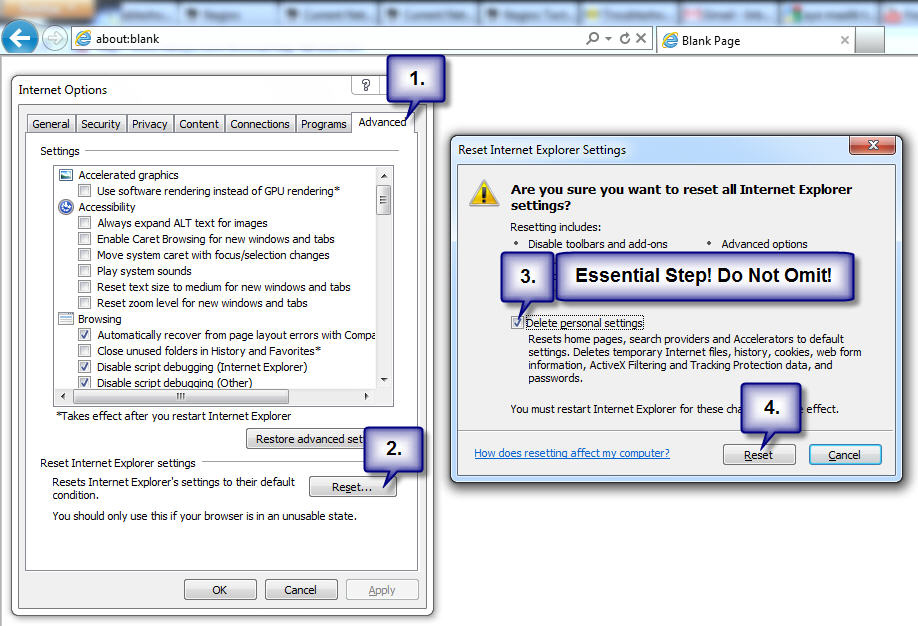Click the Accessibility category label

pos(107,207)
